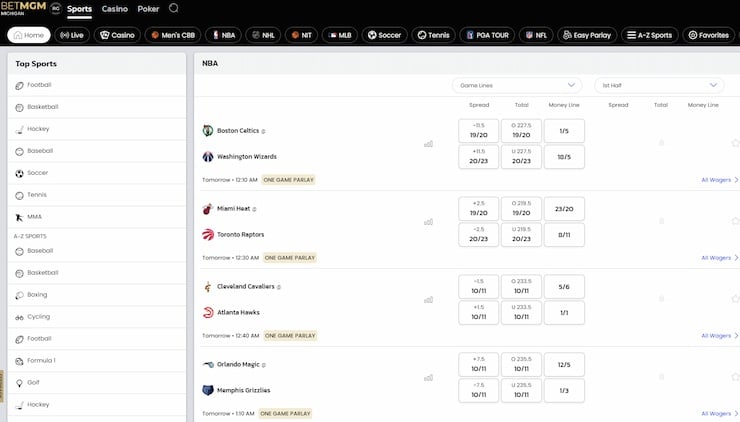
Task: Open the A-Z Sports pill
Action: coord(649,35)
